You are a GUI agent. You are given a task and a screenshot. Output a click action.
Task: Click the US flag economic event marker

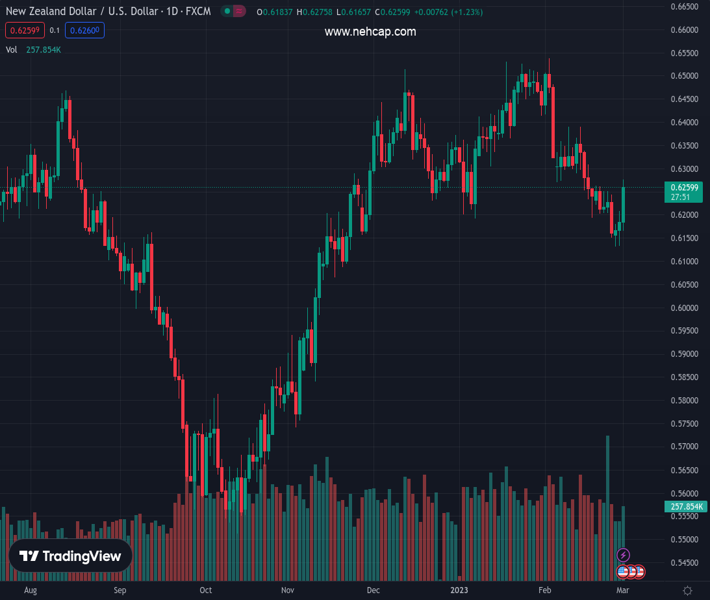tap(623, 571)
